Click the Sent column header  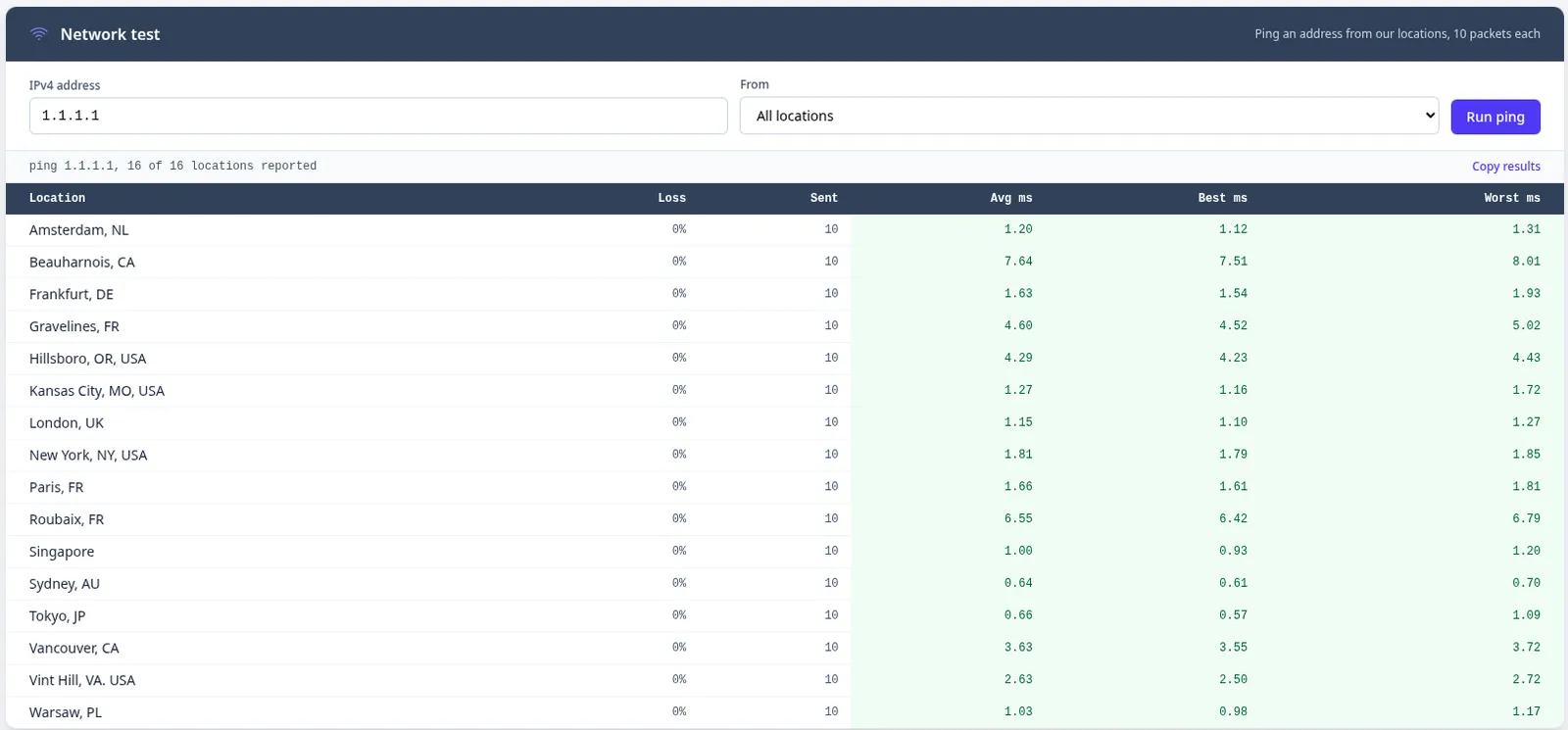point(824,198)
